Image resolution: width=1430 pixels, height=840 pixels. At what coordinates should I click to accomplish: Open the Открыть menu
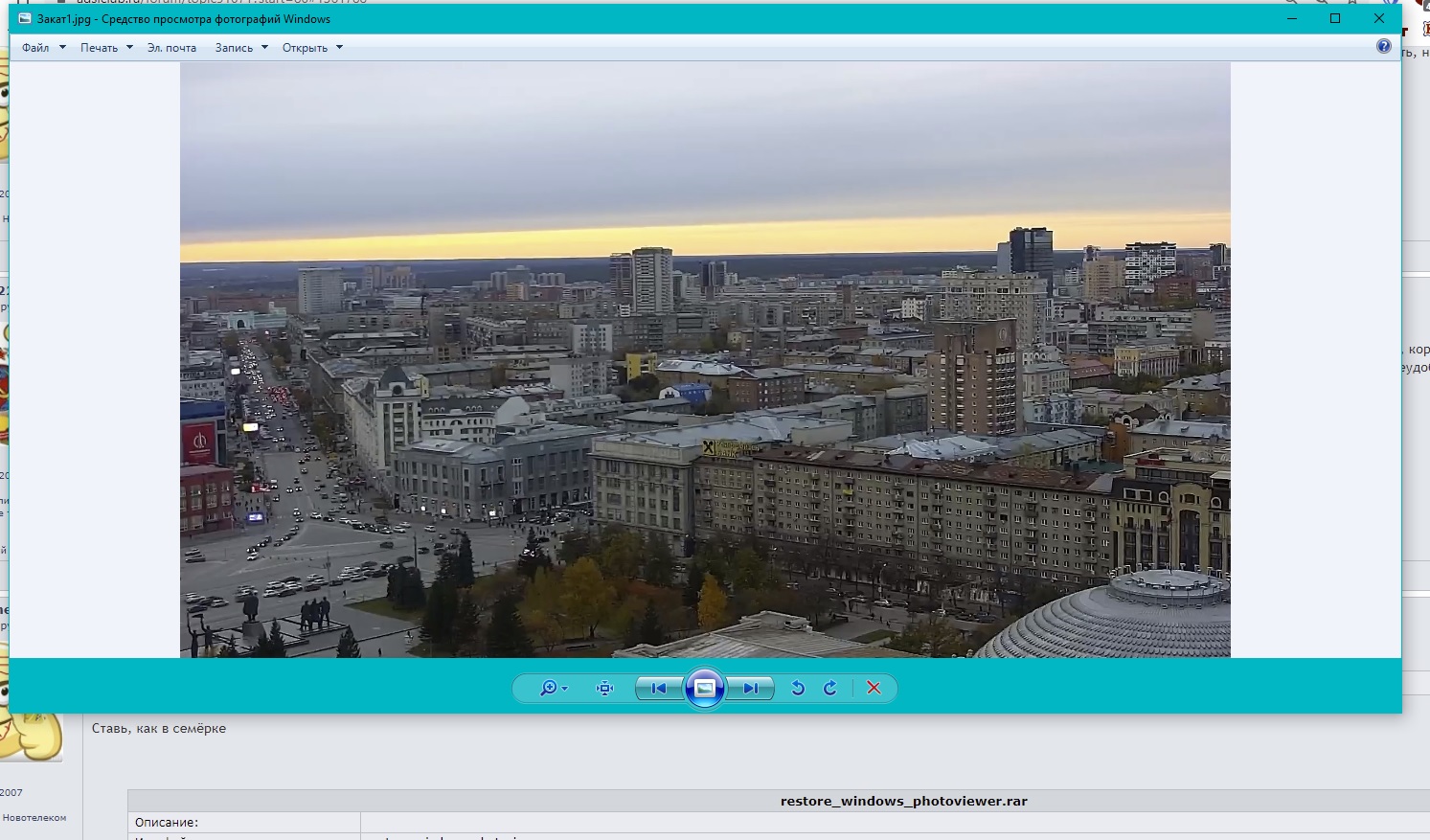305,48
